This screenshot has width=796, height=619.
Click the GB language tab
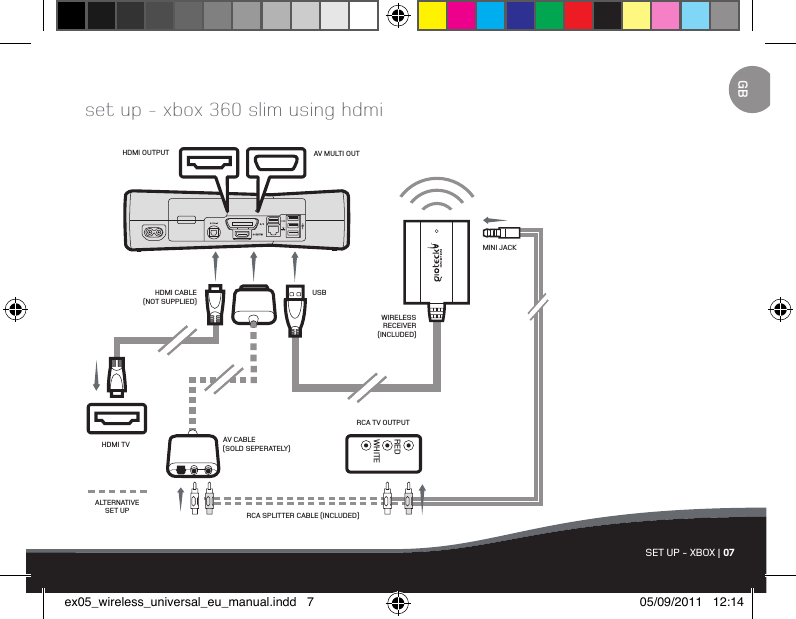pos(749,89)
